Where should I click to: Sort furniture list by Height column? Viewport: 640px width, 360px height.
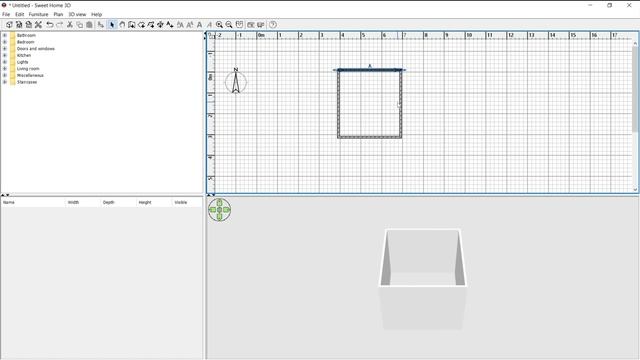click(x=155, y=202)
